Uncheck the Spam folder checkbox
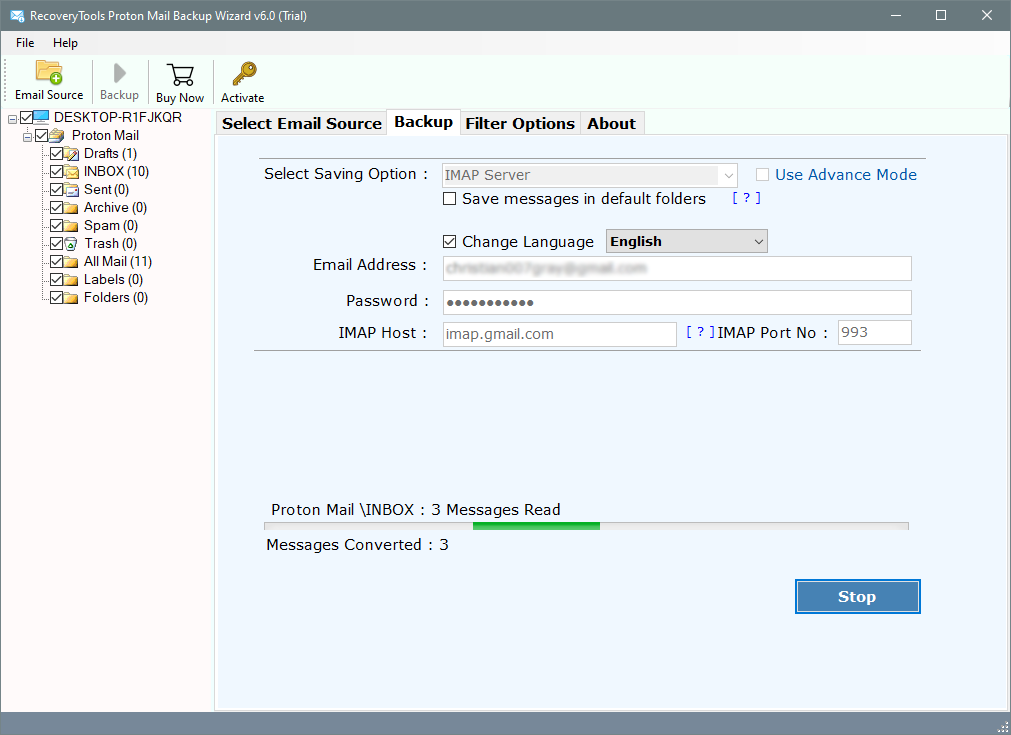The image size is (1011, 735). tap(57, 226)
